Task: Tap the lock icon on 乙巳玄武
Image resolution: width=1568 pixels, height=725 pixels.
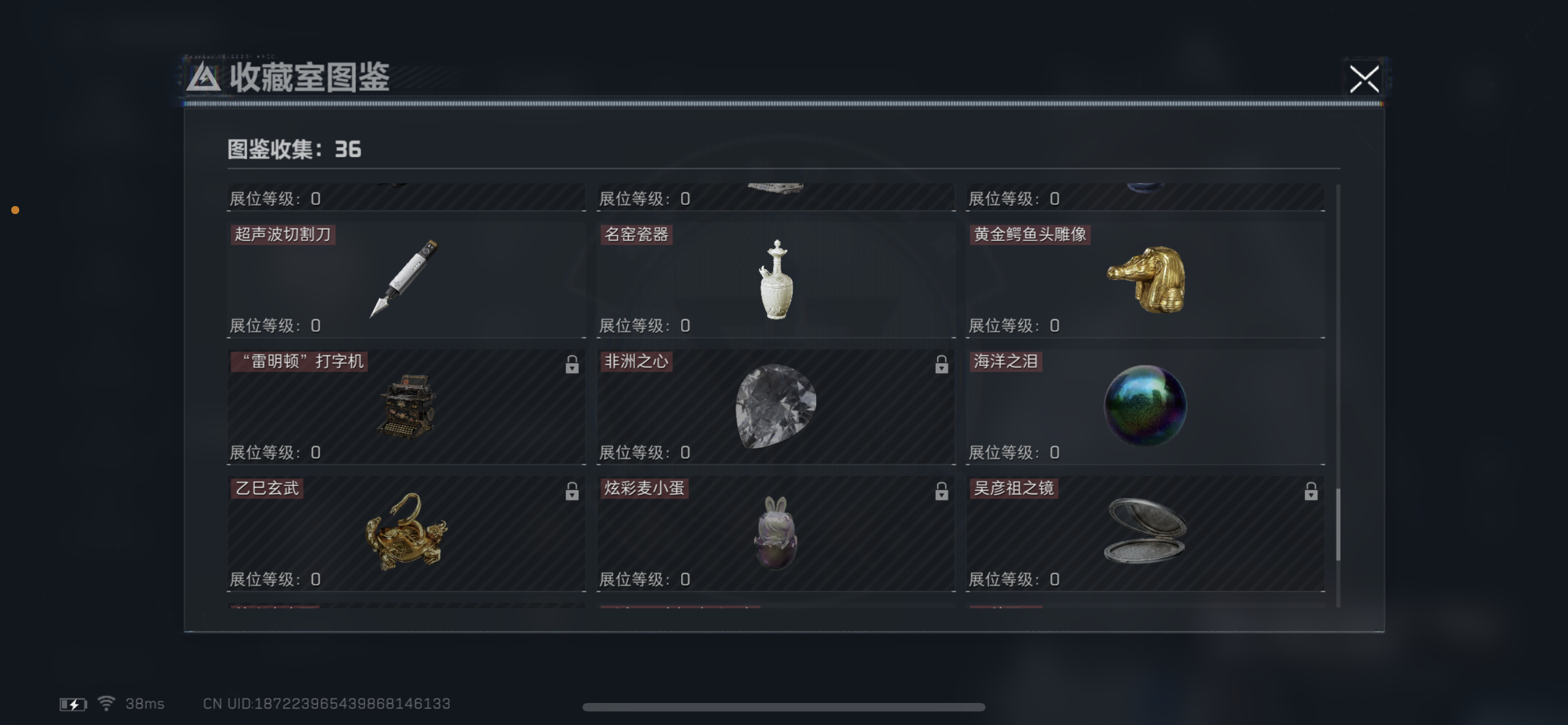Action: point(572,491)
